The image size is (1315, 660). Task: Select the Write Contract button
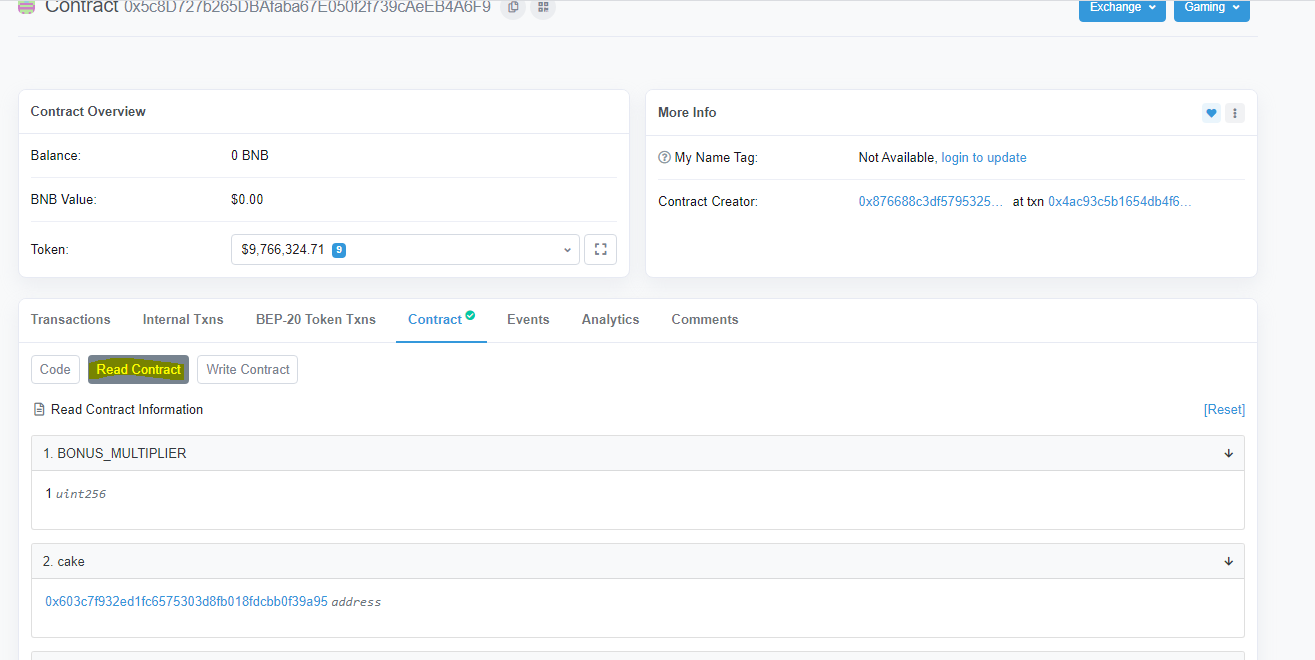click(x=247, y=370)
